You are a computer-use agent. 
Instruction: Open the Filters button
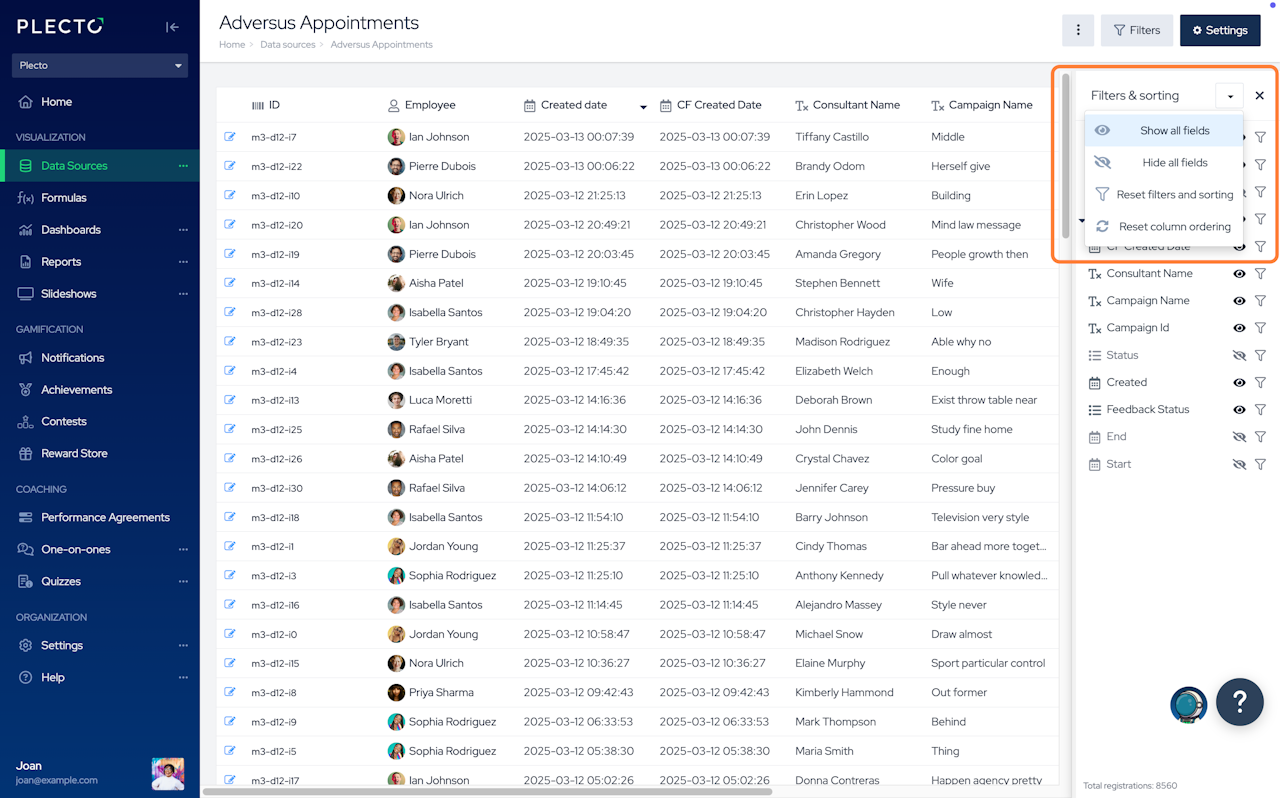(x=1137, y=30)
